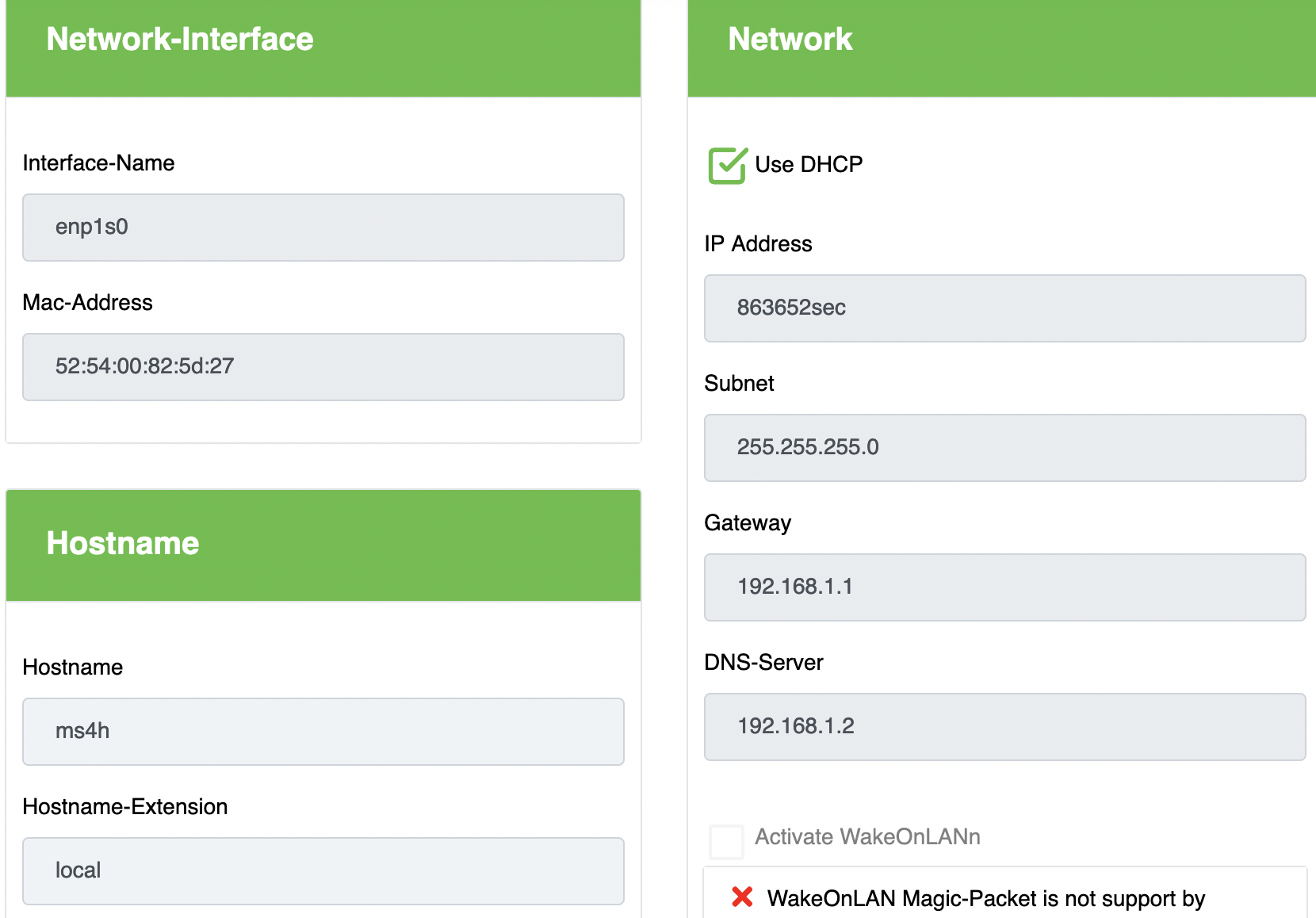
Task: Click the Hostname field containing ms4h
Action: pos(323,732)
